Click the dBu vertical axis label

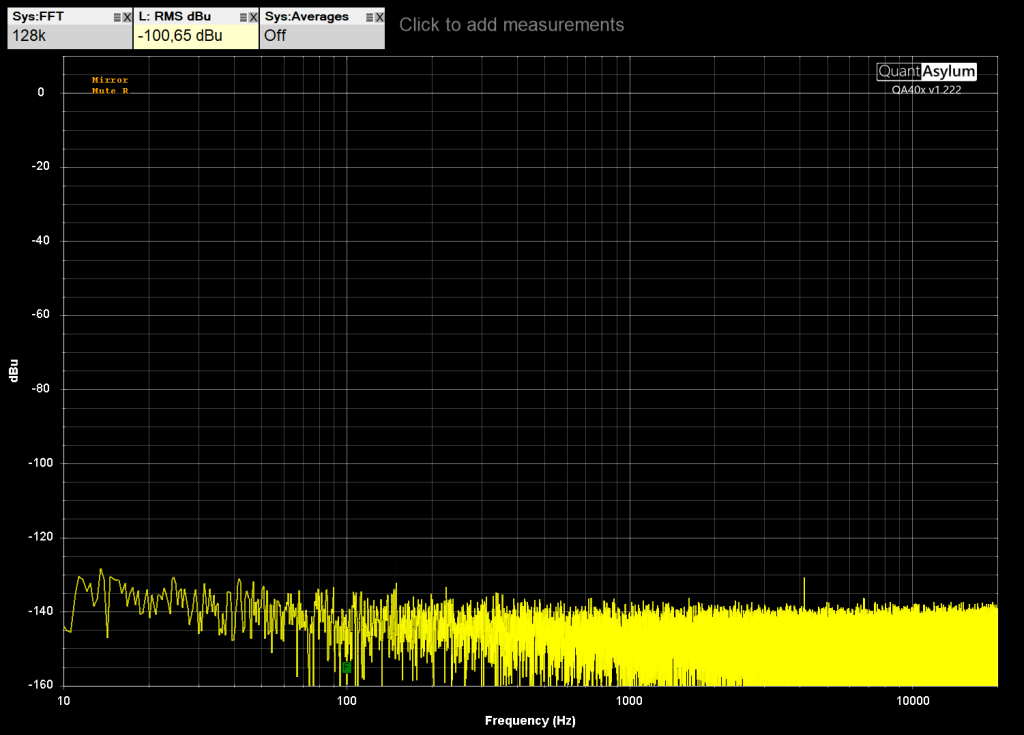tap(14, 370)
